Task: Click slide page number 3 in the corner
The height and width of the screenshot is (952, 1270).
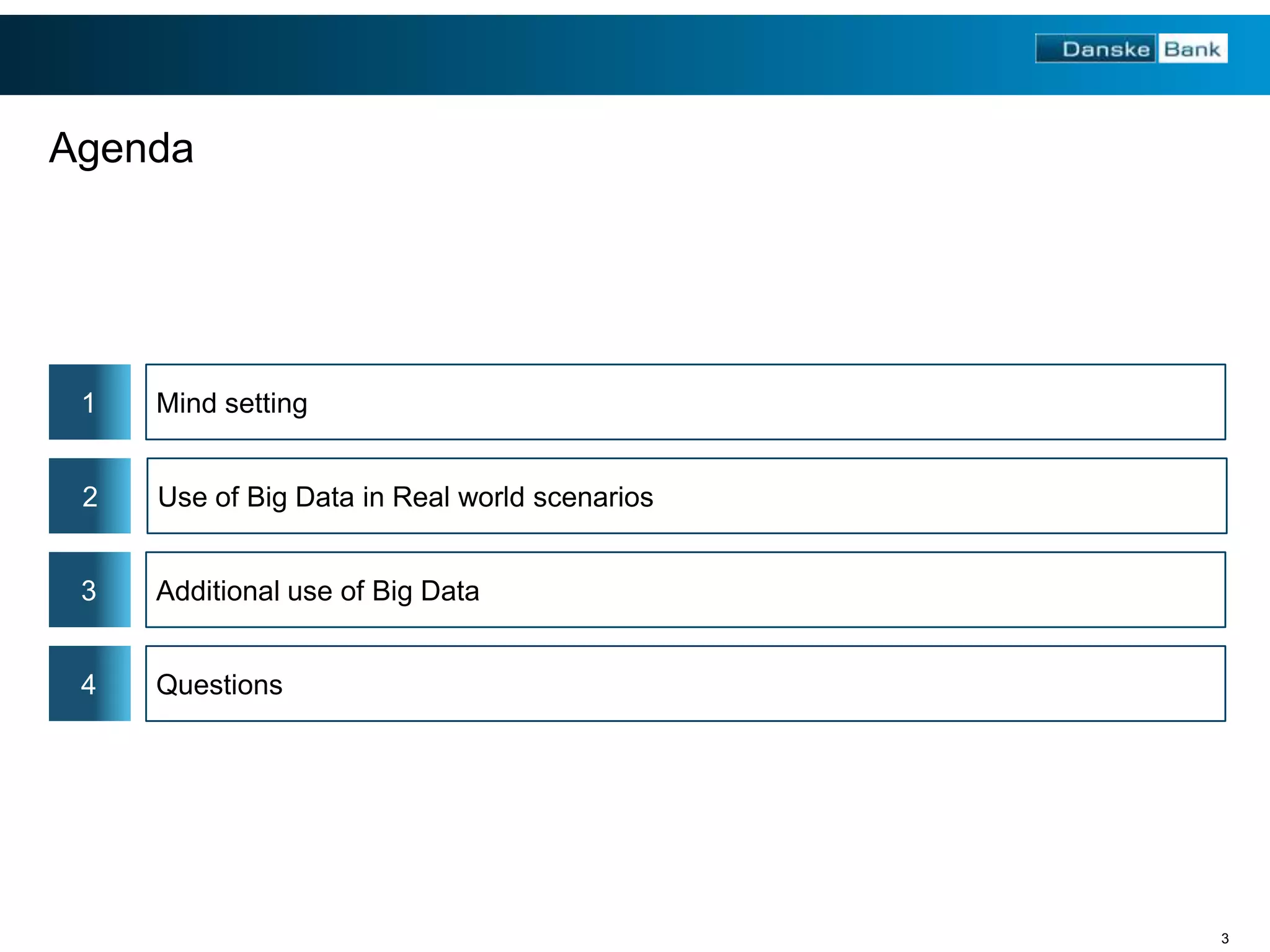Action: click(x=1225, y=938)
